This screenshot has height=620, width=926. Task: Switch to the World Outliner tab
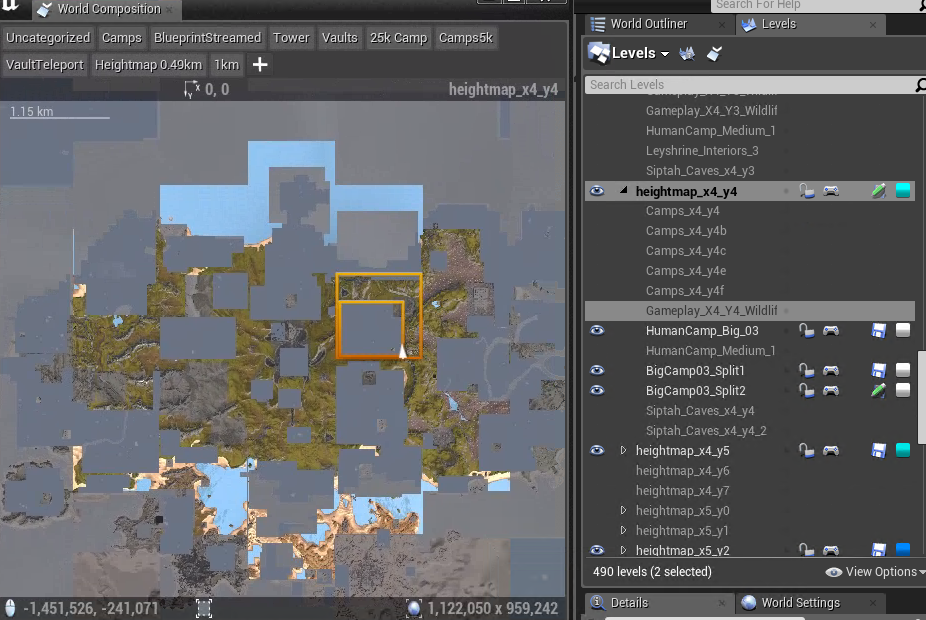pyautogui.click(x=648, y=24)
